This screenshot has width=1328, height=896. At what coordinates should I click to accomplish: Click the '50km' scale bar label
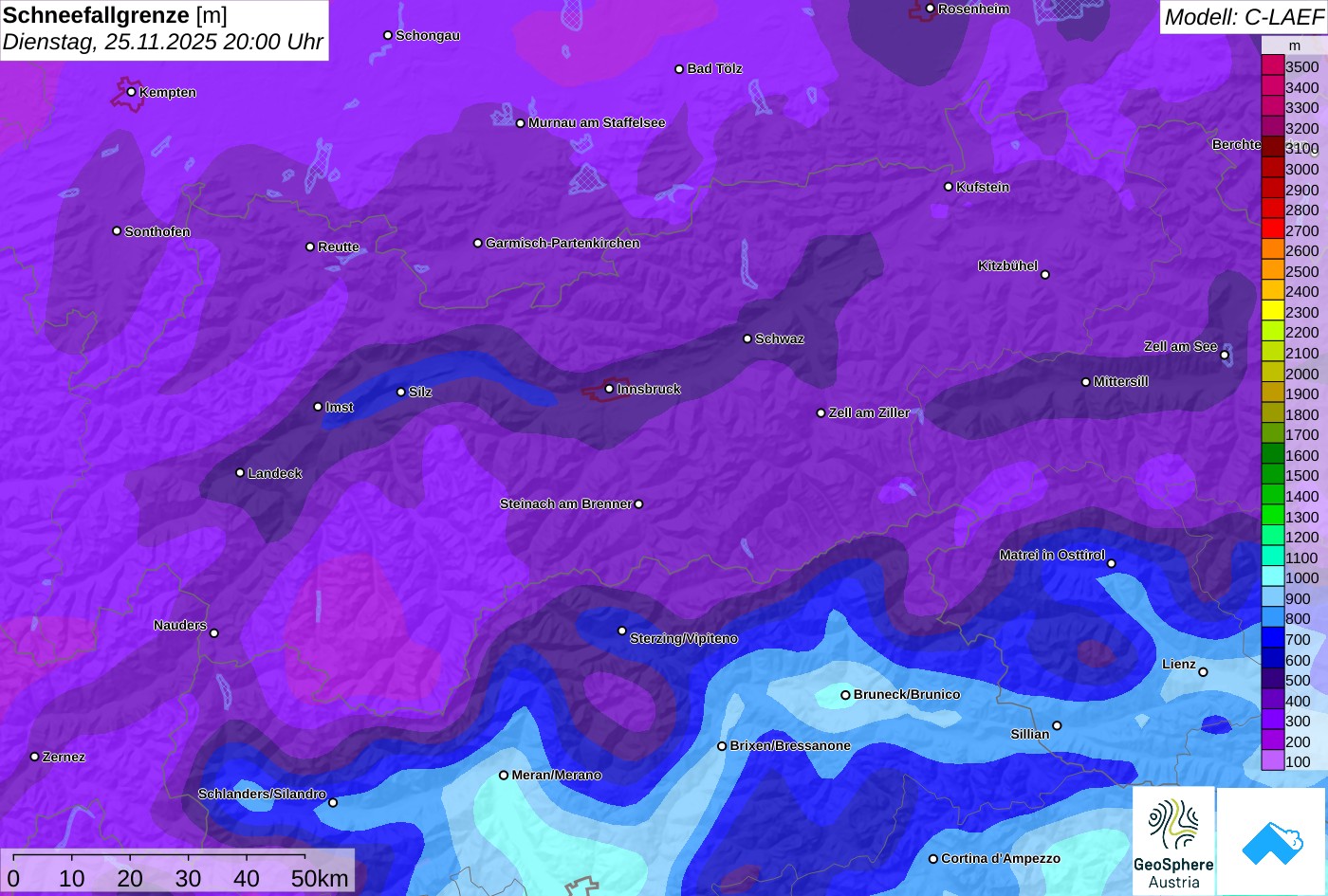[x=320, y=879]
